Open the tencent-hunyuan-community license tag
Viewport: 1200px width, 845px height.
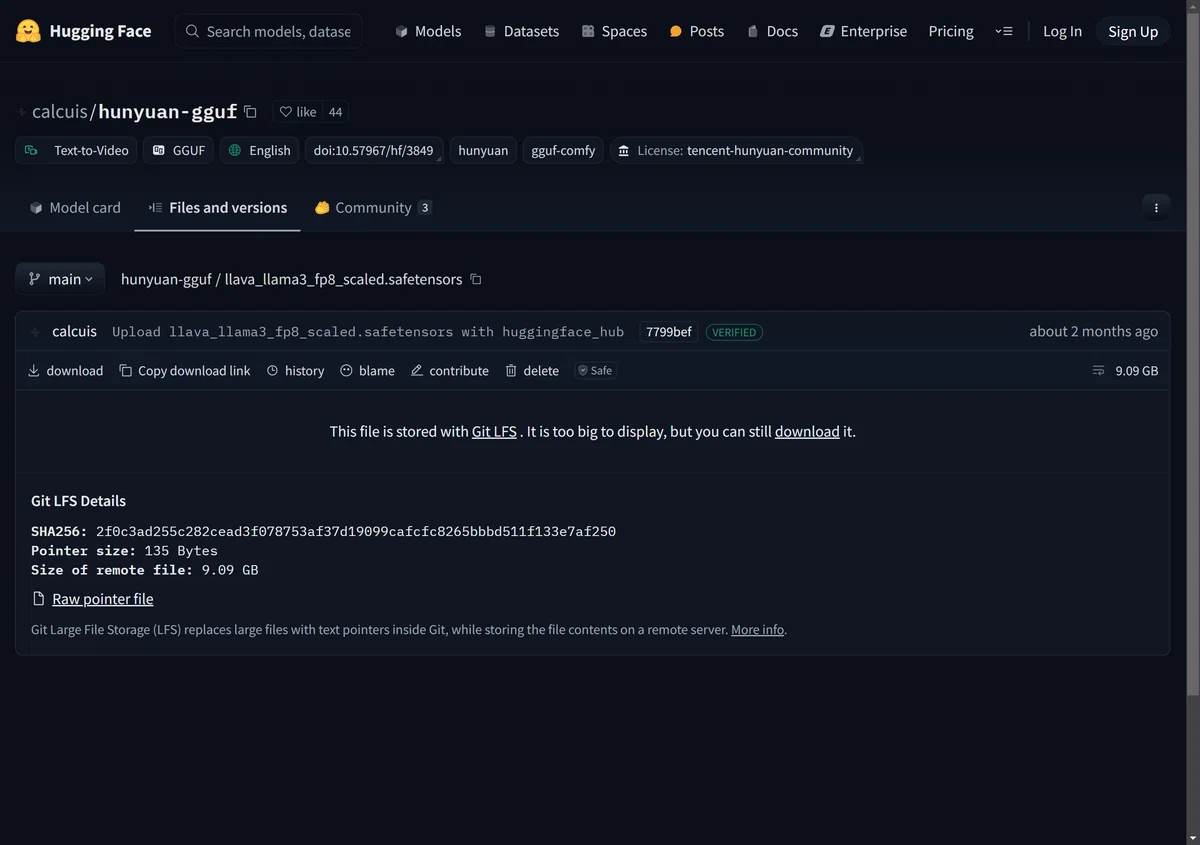click(x=736, y=150)
